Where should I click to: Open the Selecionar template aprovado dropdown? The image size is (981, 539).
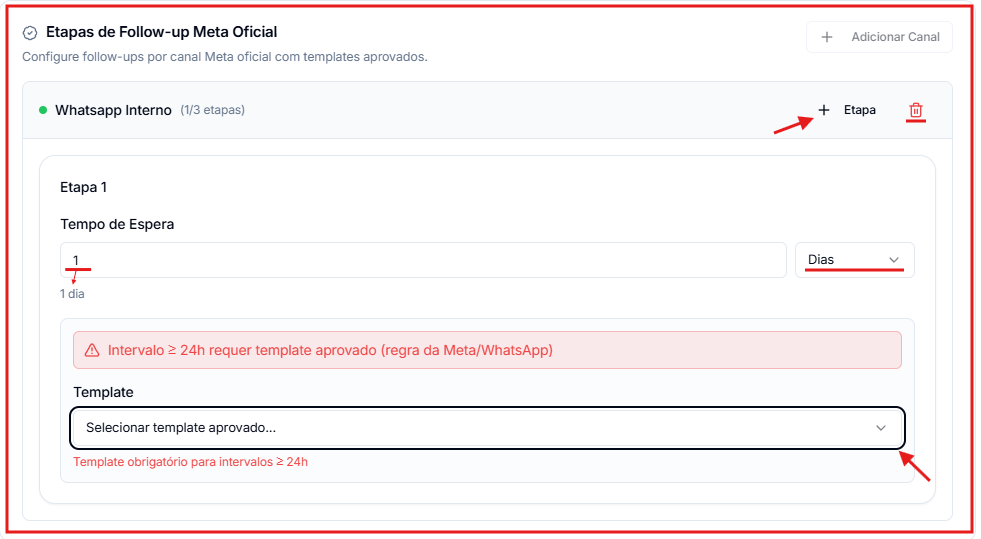click(487, 428)
